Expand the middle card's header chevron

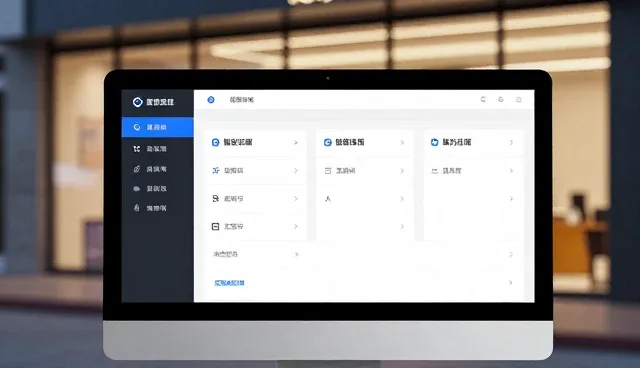click(x=402, y=142)
